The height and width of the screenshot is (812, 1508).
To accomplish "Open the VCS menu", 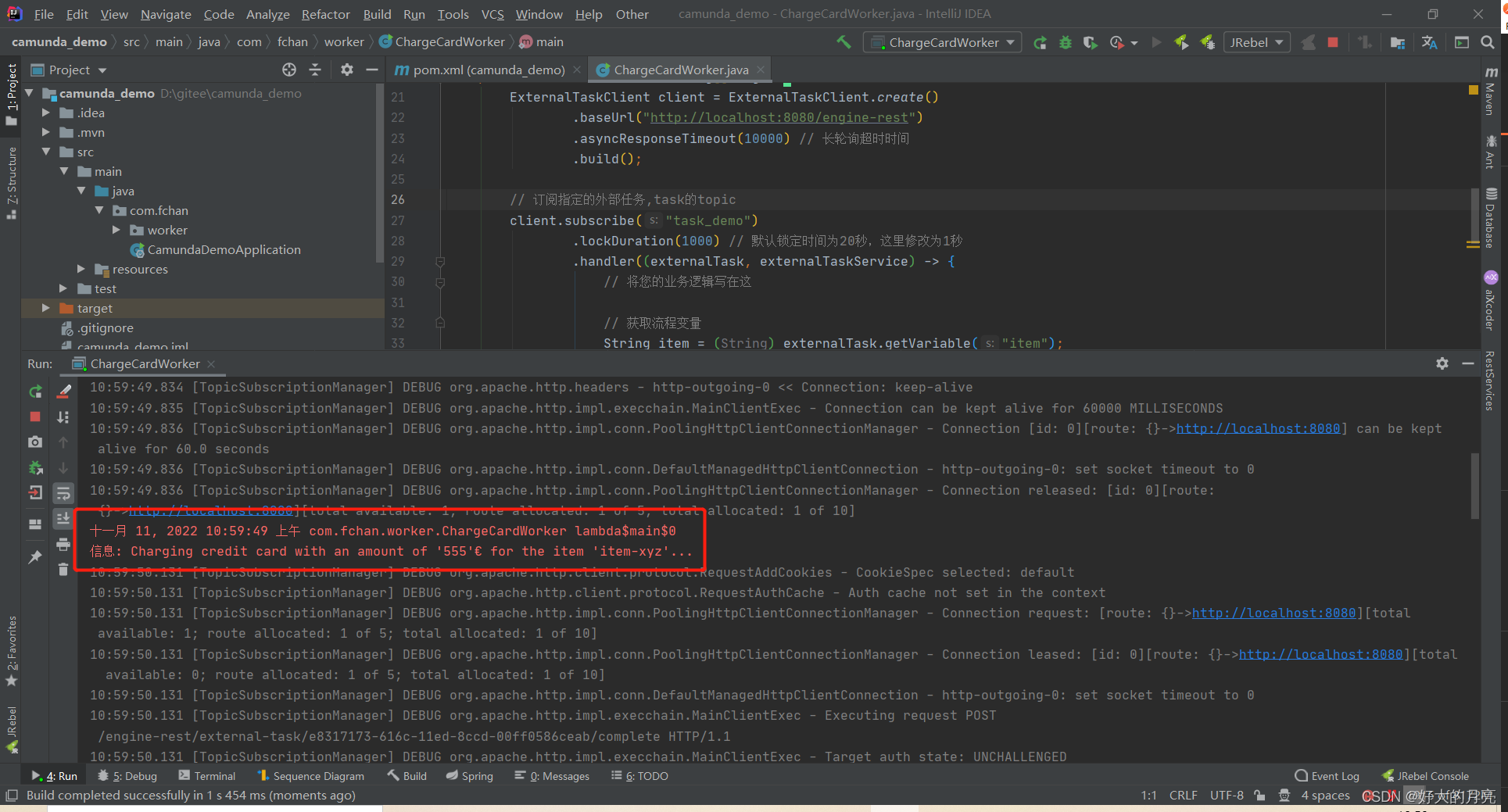I will click(493, 14).
